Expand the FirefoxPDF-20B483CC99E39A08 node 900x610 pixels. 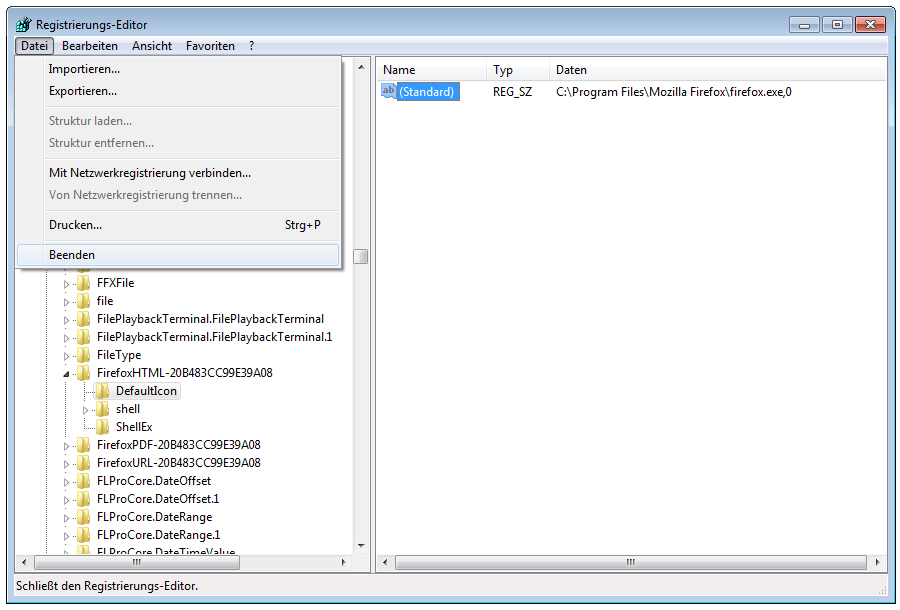pyautogui.click(x=68, y=445)
